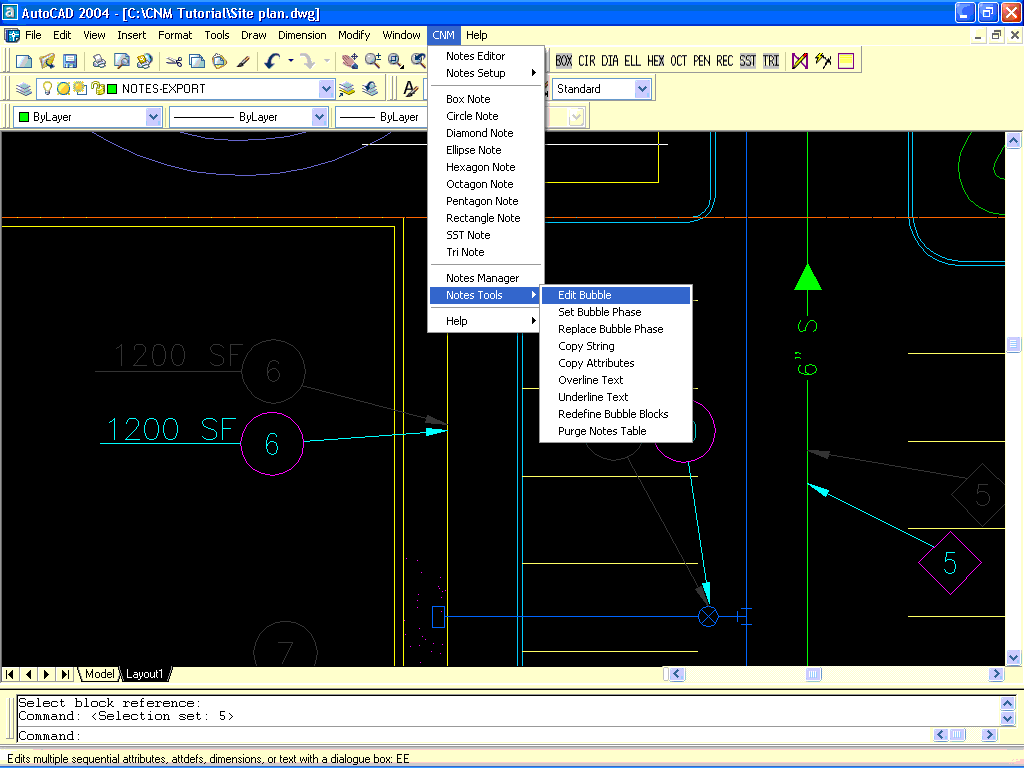Open the NOTES-EXPORT layer dropdown
The height and width of the screenshot is (768, 1024).
(326, 89)
